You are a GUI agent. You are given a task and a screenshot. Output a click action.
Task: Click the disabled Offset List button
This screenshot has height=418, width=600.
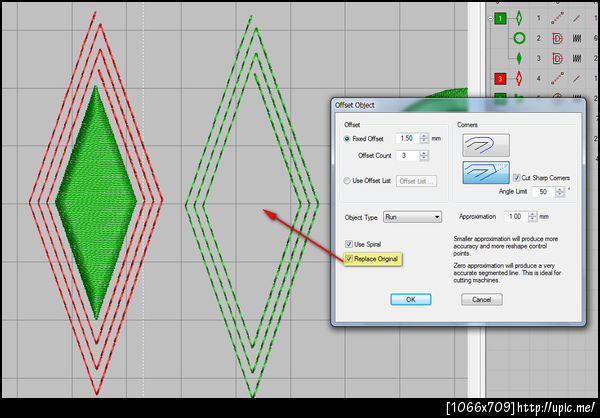416,181
